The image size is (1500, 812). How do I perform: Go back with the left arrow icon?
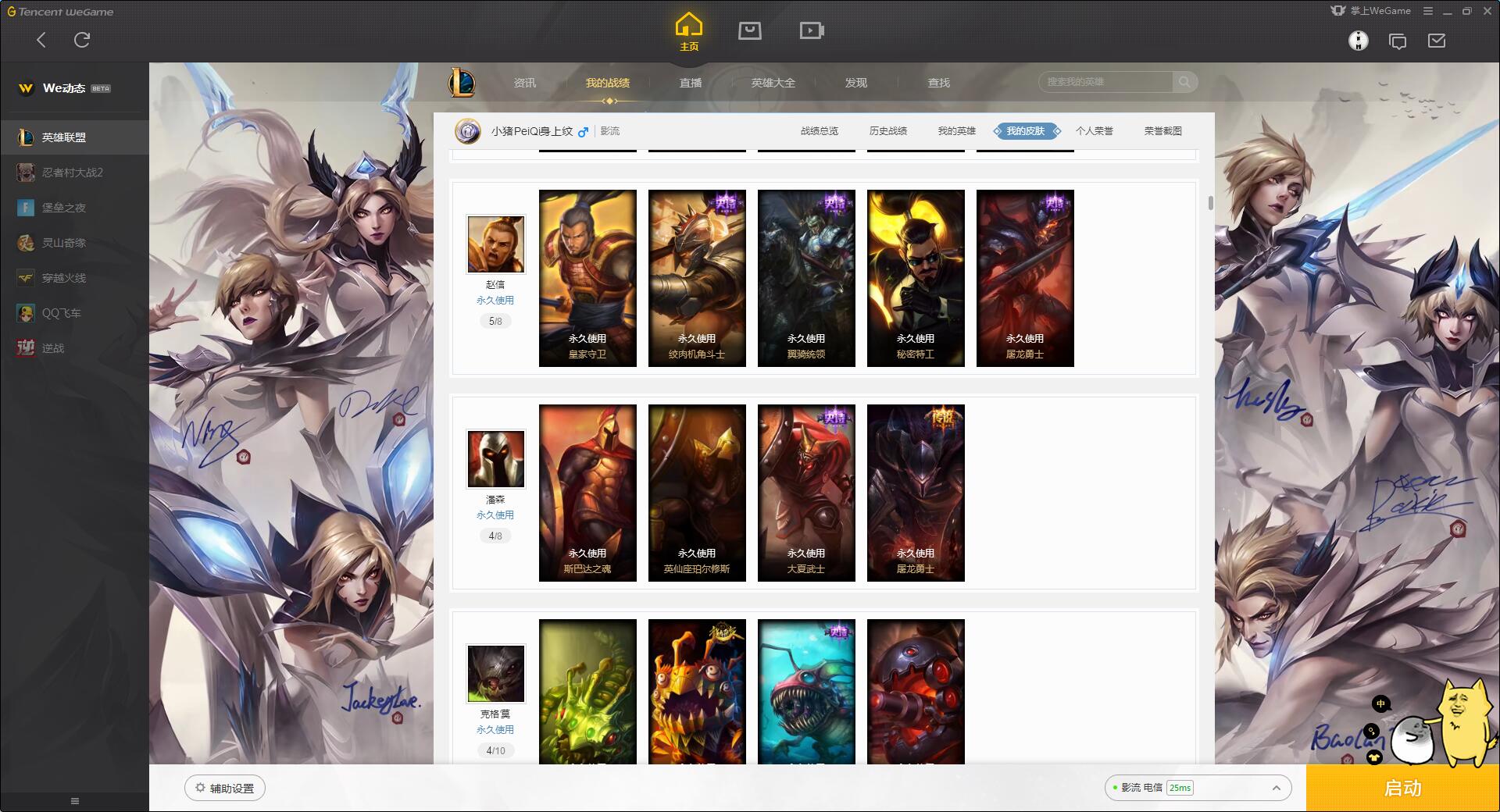point(41,40)
